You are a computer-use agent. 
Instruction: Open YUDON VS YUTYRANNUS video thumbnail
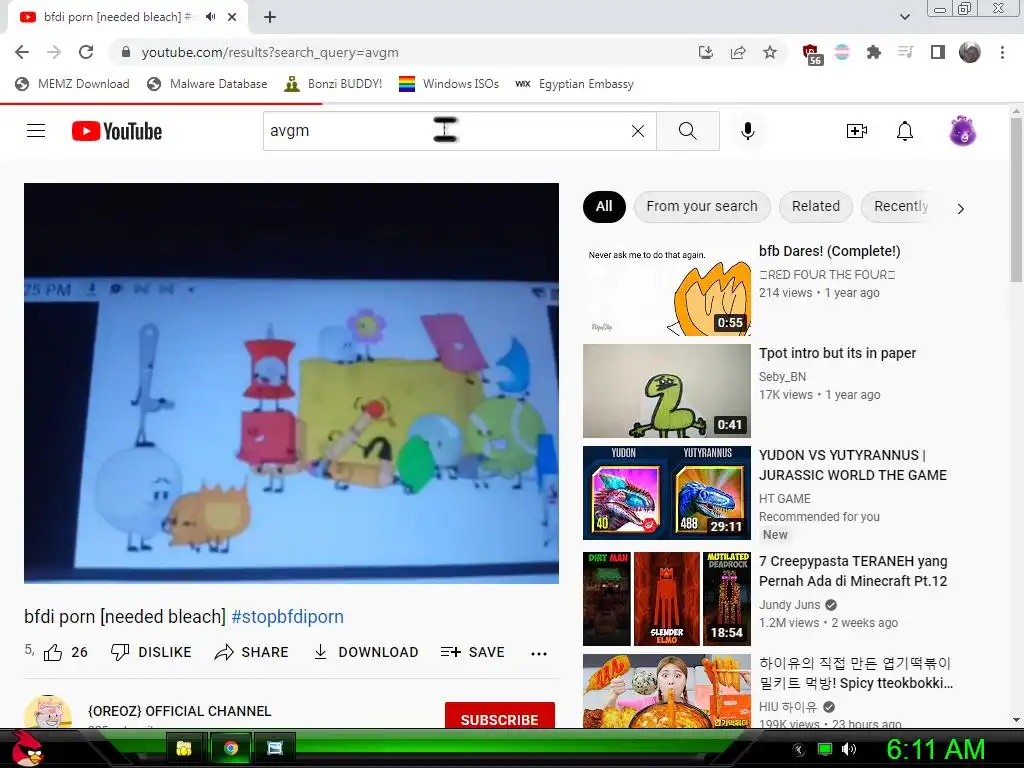[667, 493]
